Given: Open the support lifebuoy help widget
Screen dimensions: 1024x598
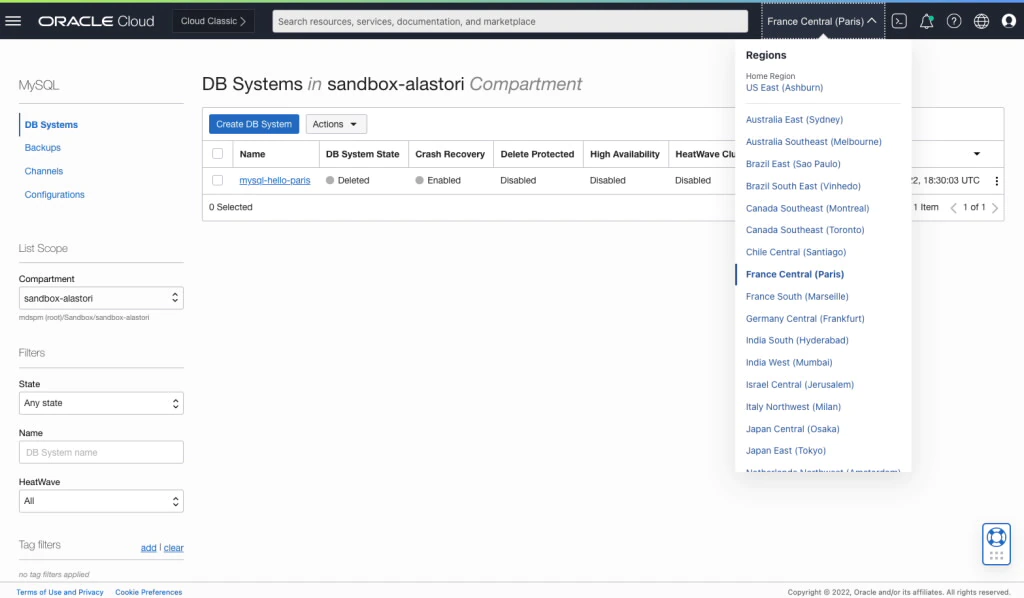Looking at the screenshot, I should tap(996, 543).
